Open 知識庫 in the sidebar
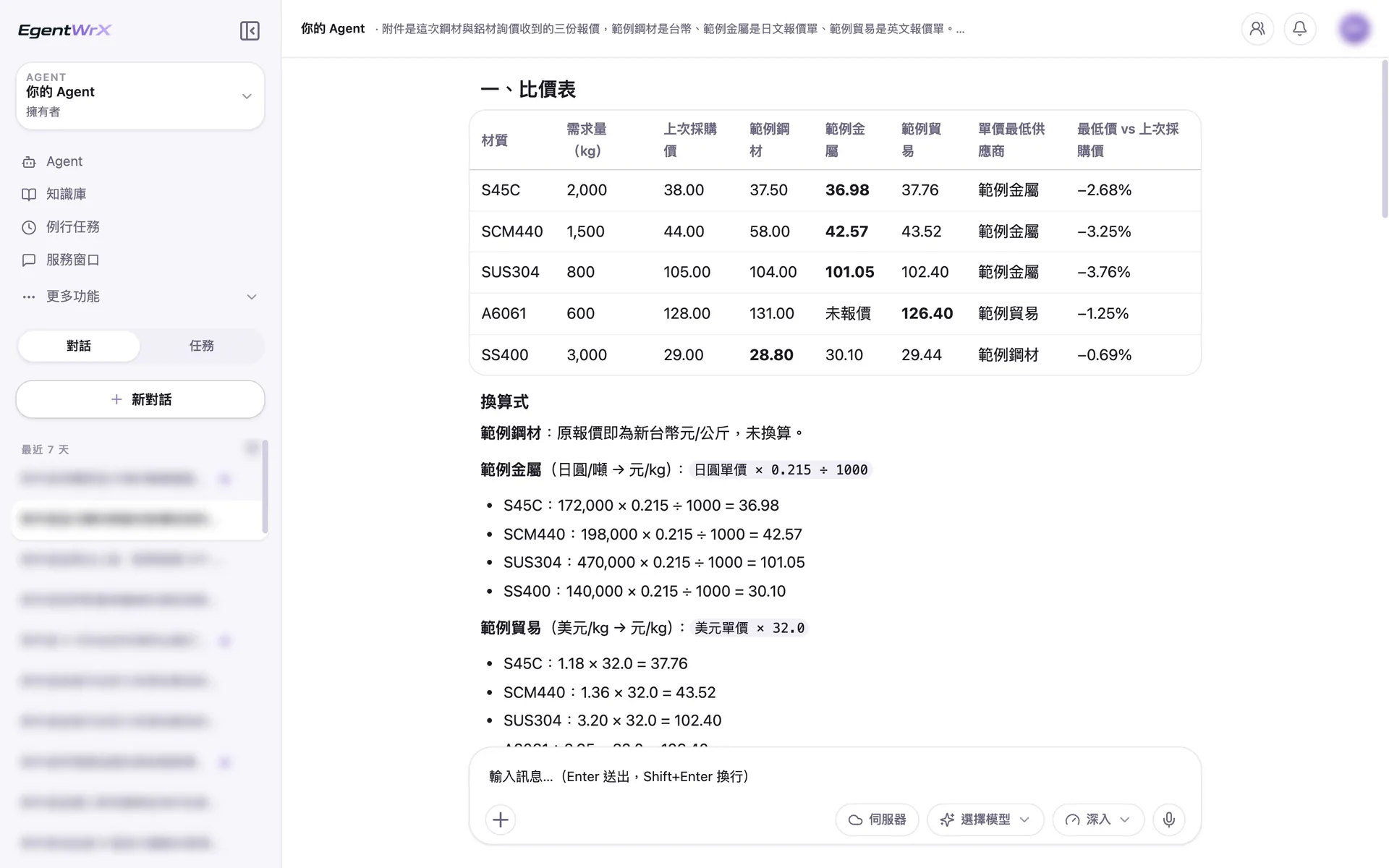 (66, 194)
